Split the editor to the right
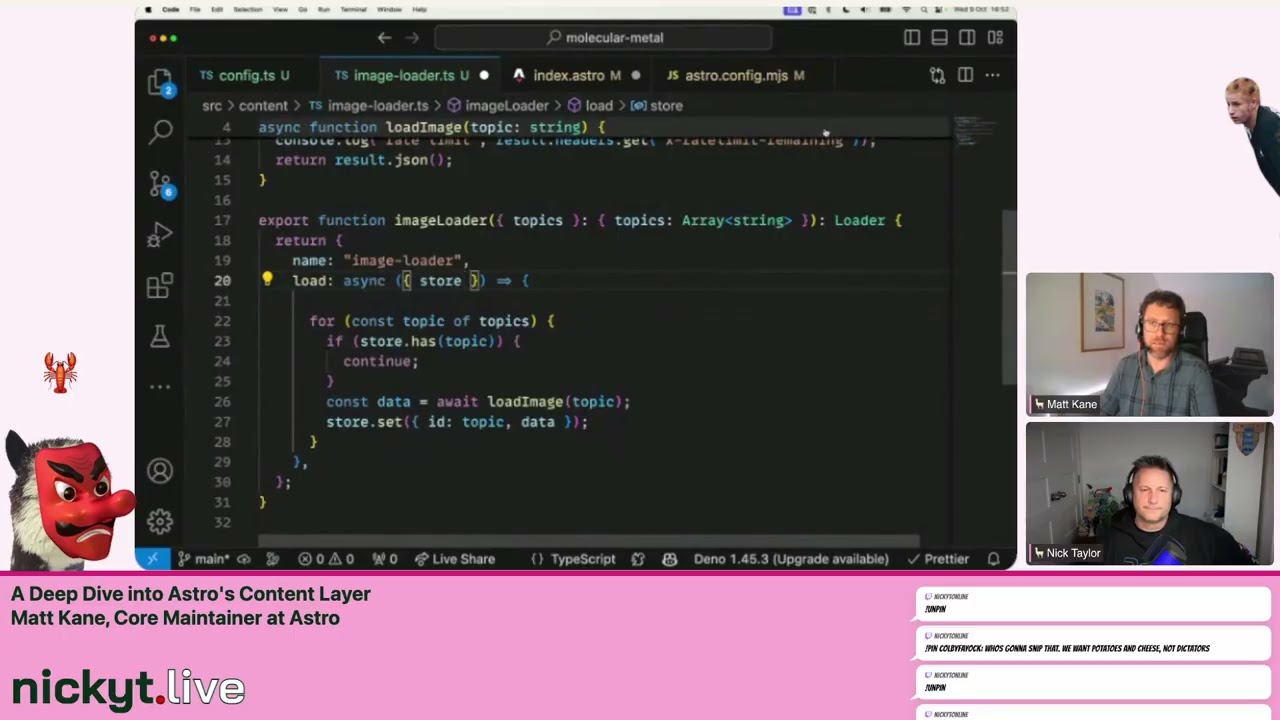 point(965,75)
